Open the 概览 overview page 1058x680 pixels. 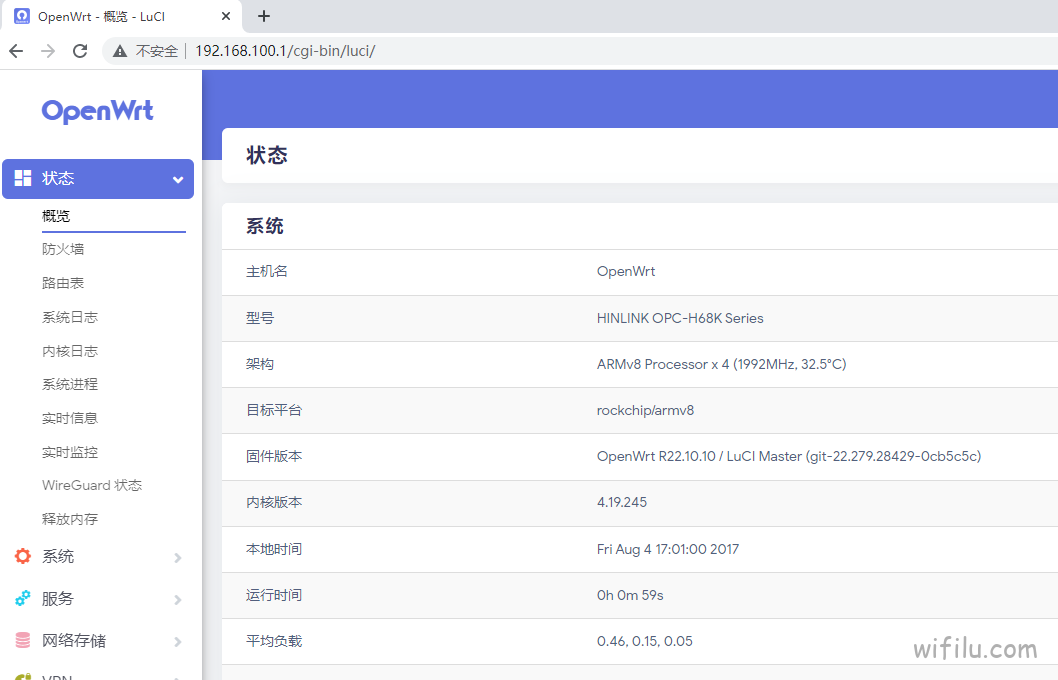pos(56,217)
